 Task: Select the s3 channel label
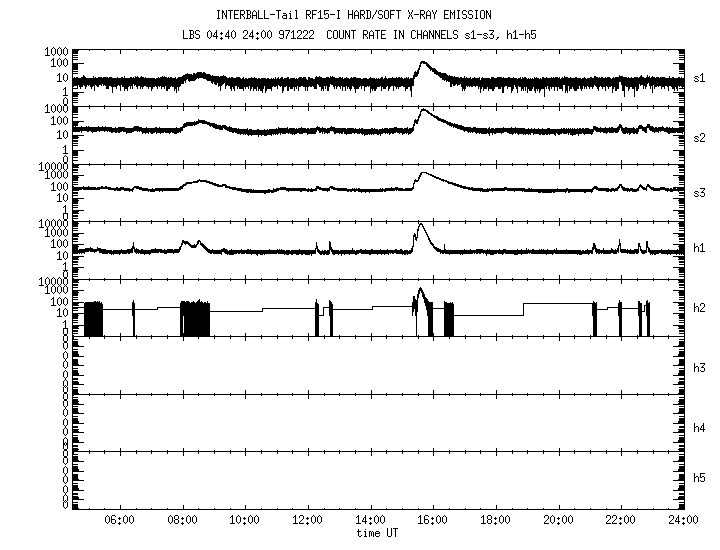coord(699,195)
